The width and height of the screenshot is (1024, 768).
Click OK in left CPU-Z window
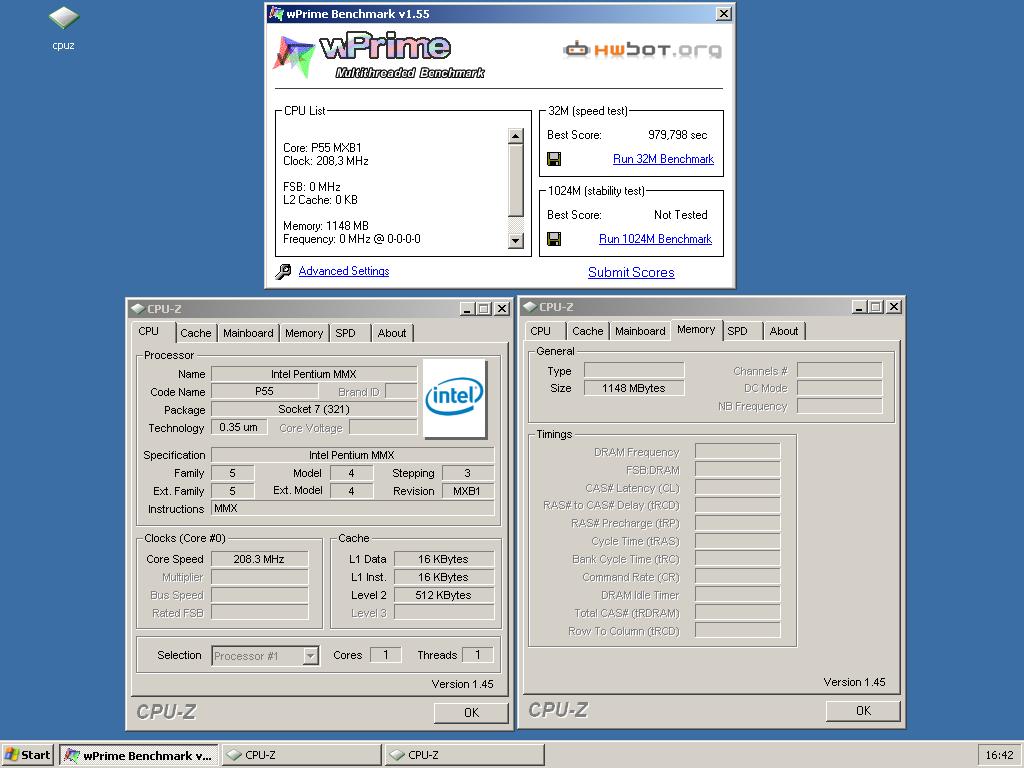point(471,712)
